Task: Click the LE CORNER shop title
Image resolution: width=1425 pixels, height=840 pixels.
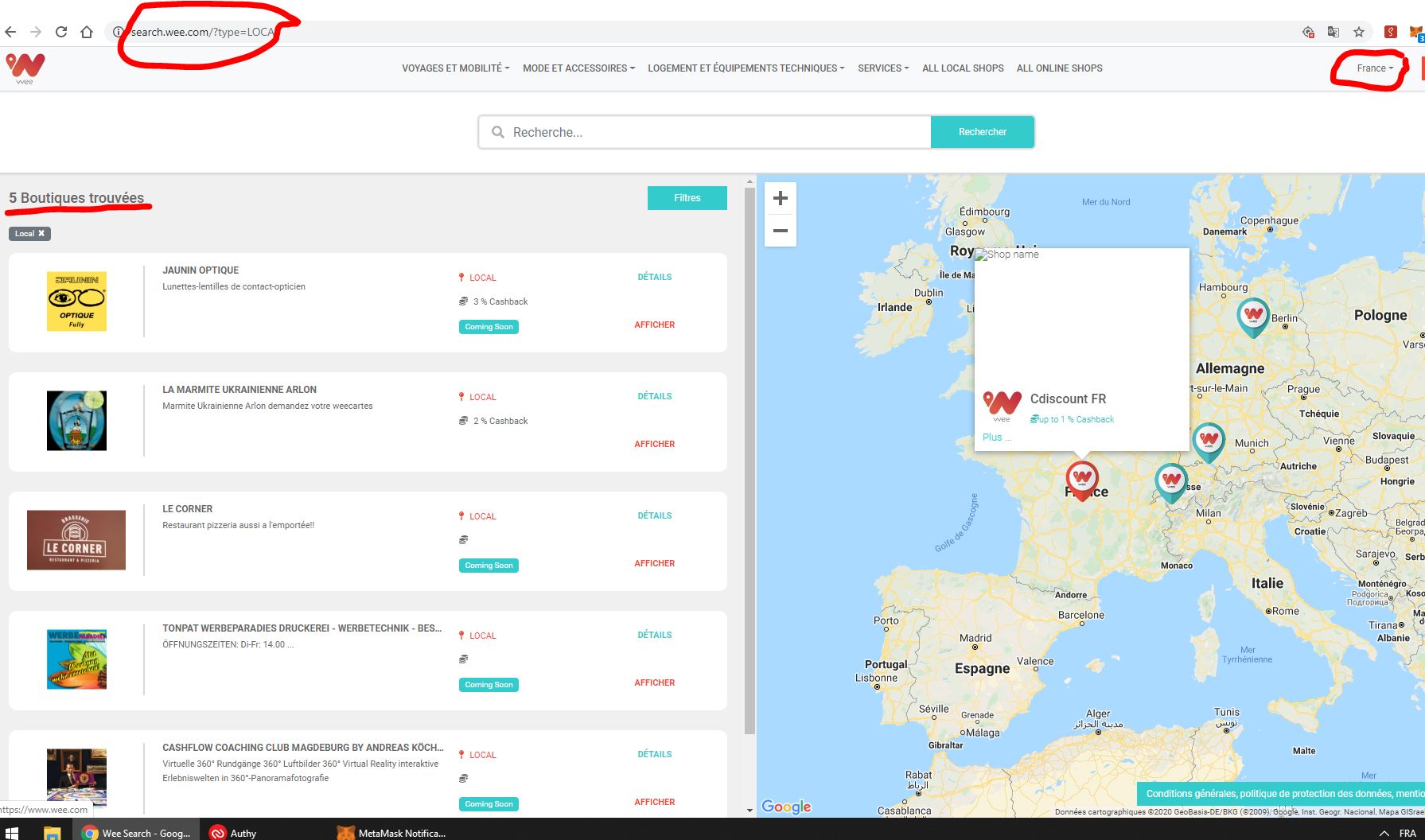Action: click(188, 509)
